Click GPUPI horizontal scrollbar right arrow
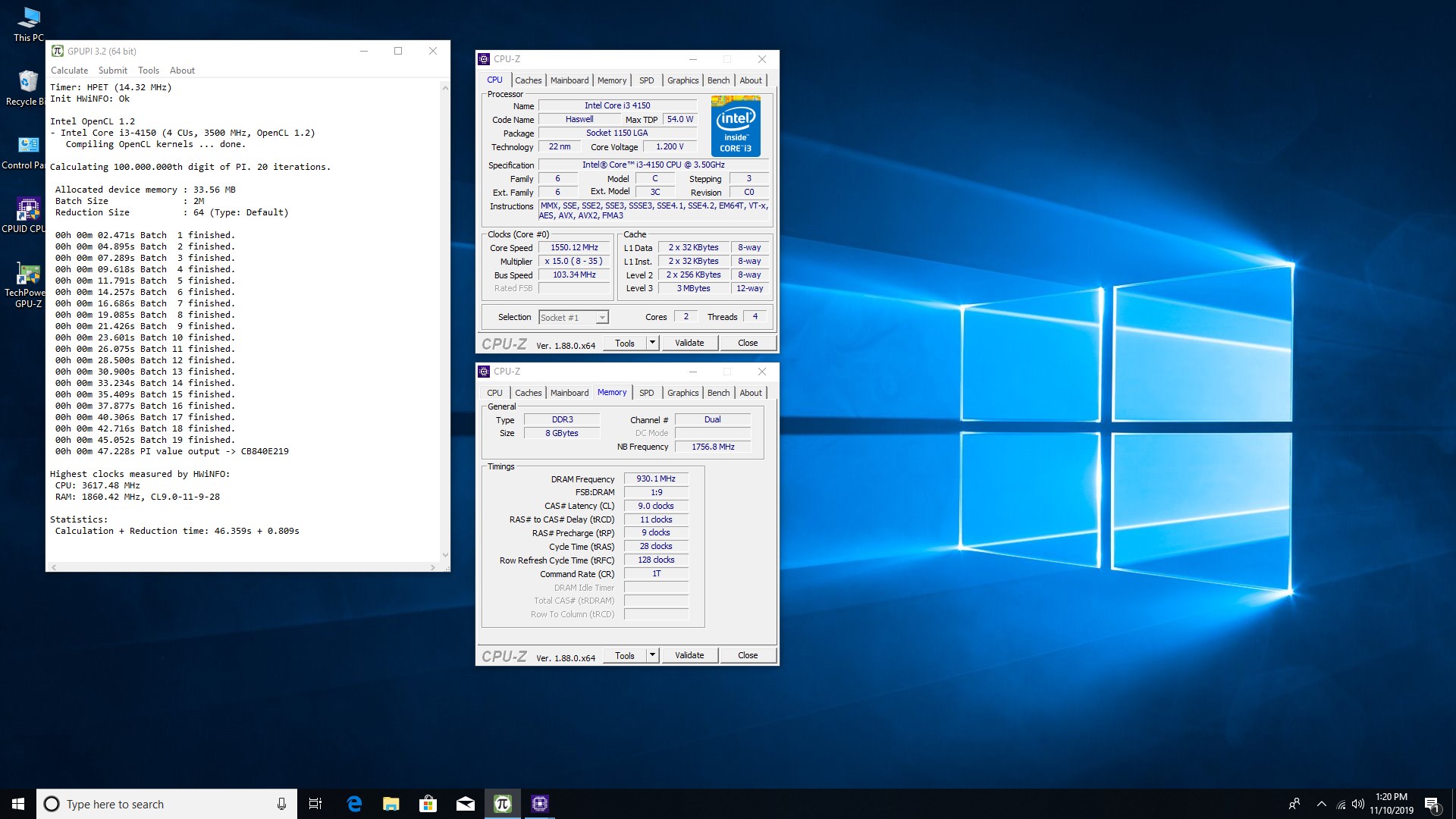 (x=433, y=567)
